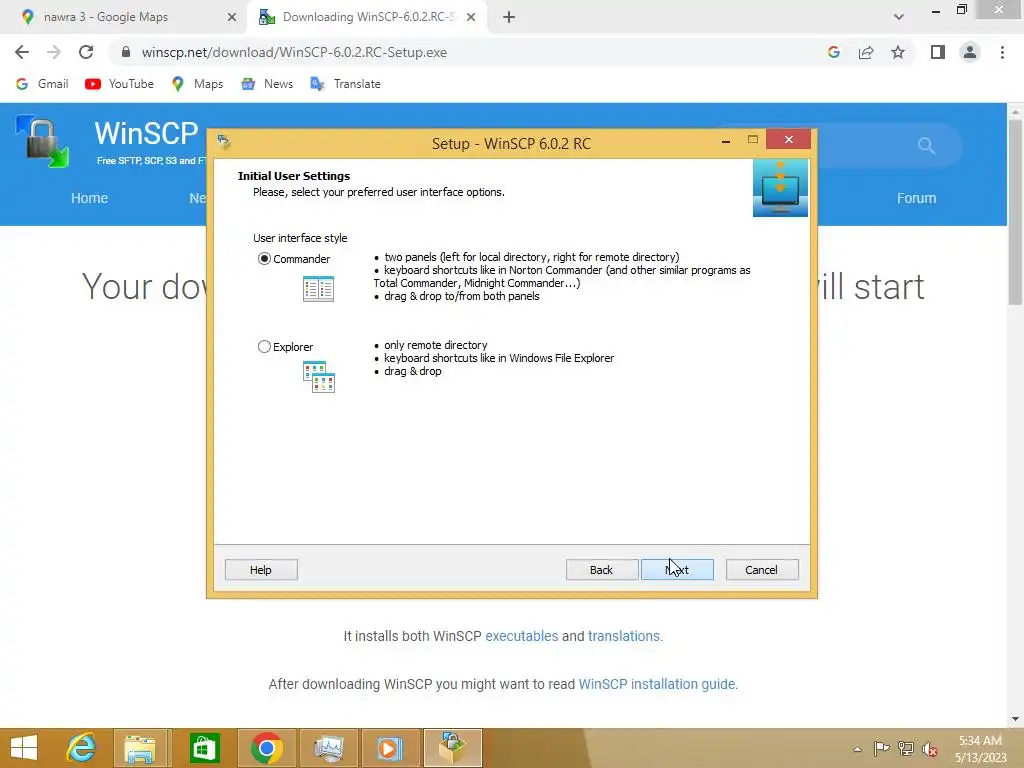Open the Forum menu on WinSCP site
Image resolution: width=1024 pixels, height=768 pixels.
pos(916,198)
